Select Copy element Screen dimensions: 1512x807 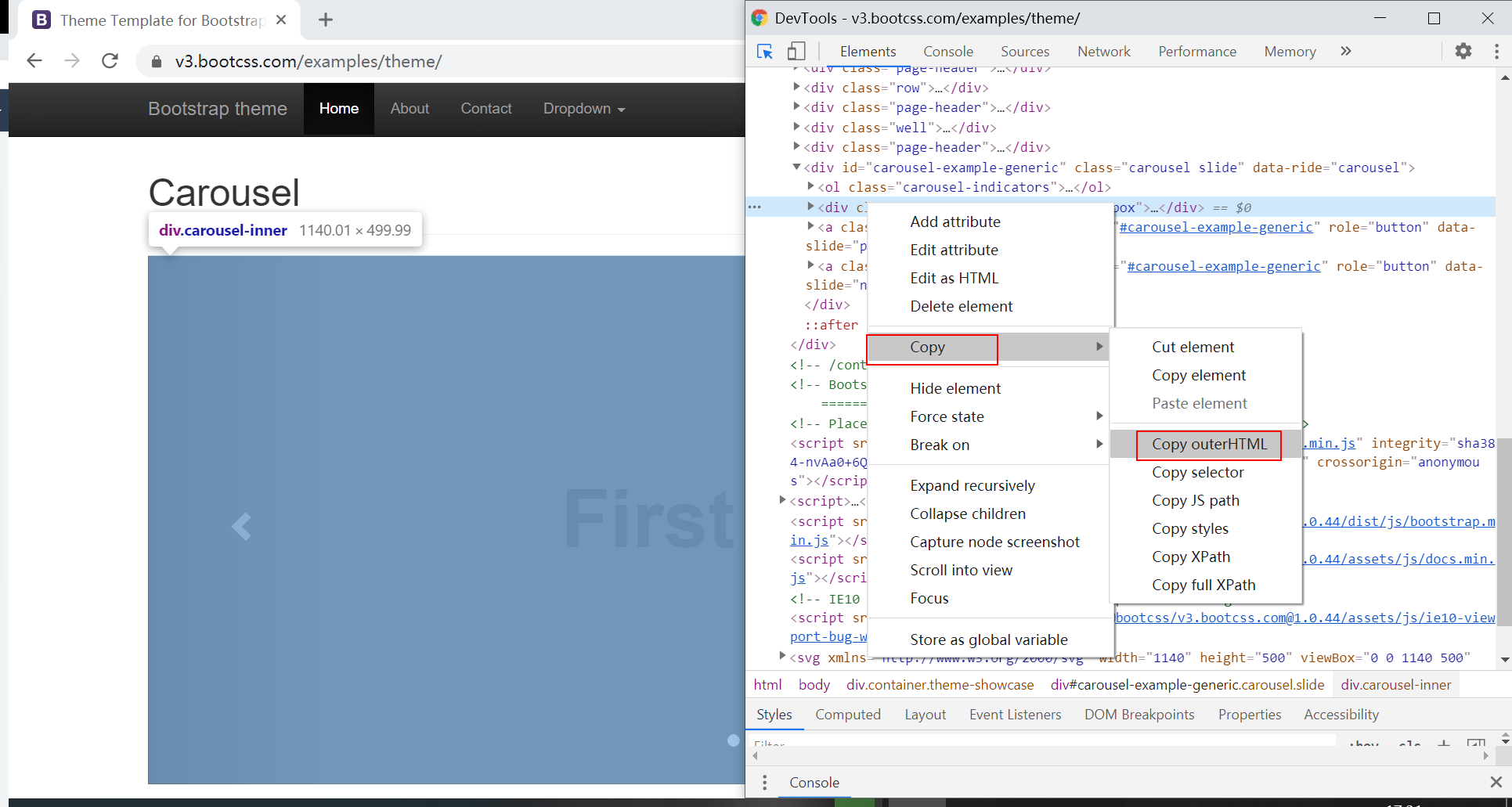(x=1206, y=375)
